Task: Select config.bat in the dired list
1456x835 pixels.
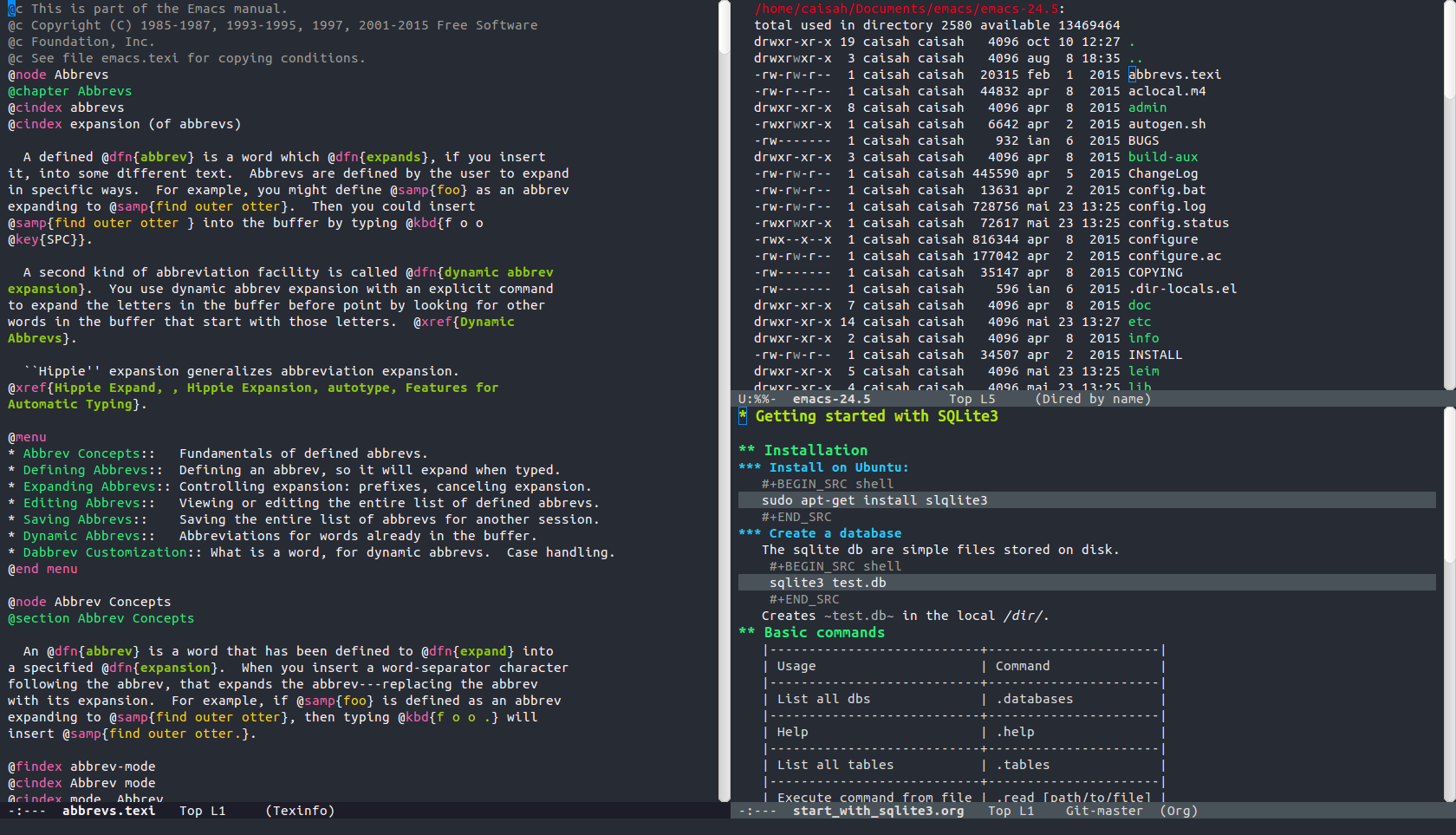Action: [x=1167, y=190]
